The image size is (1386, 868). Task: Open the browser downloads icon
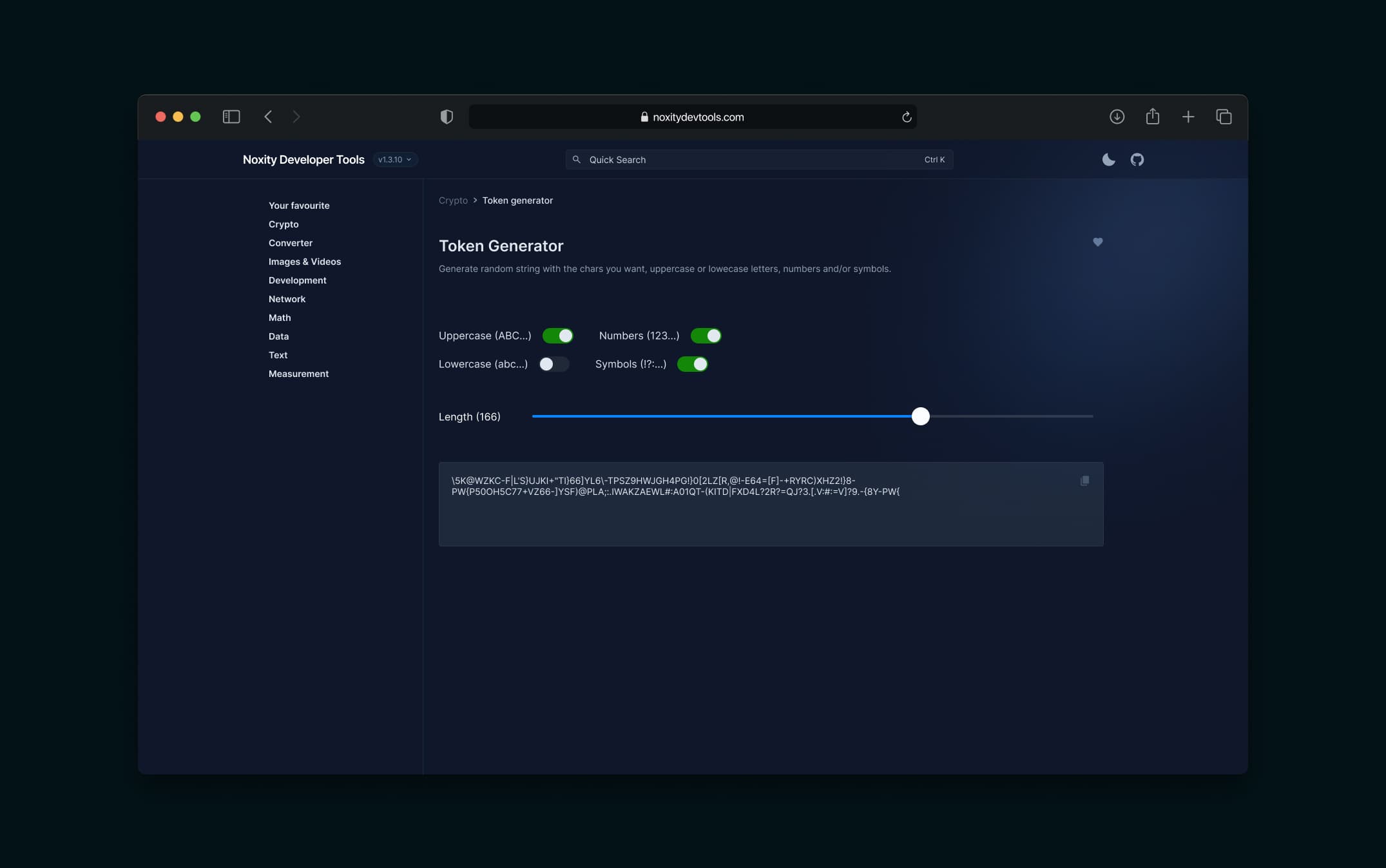pos(1117,117)
